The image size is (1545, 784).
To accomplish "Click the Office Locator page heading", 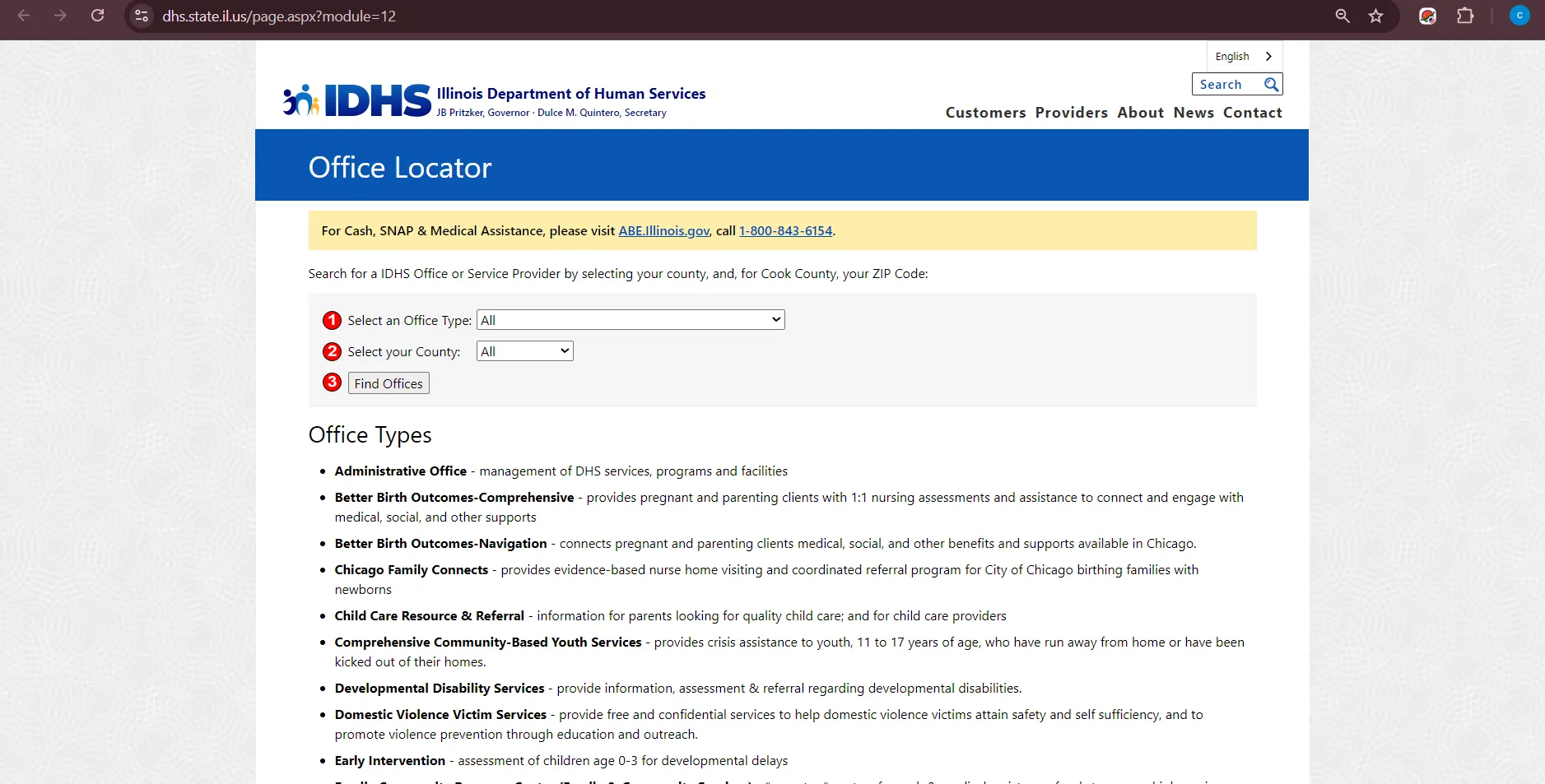I will (x=400, y=168).
